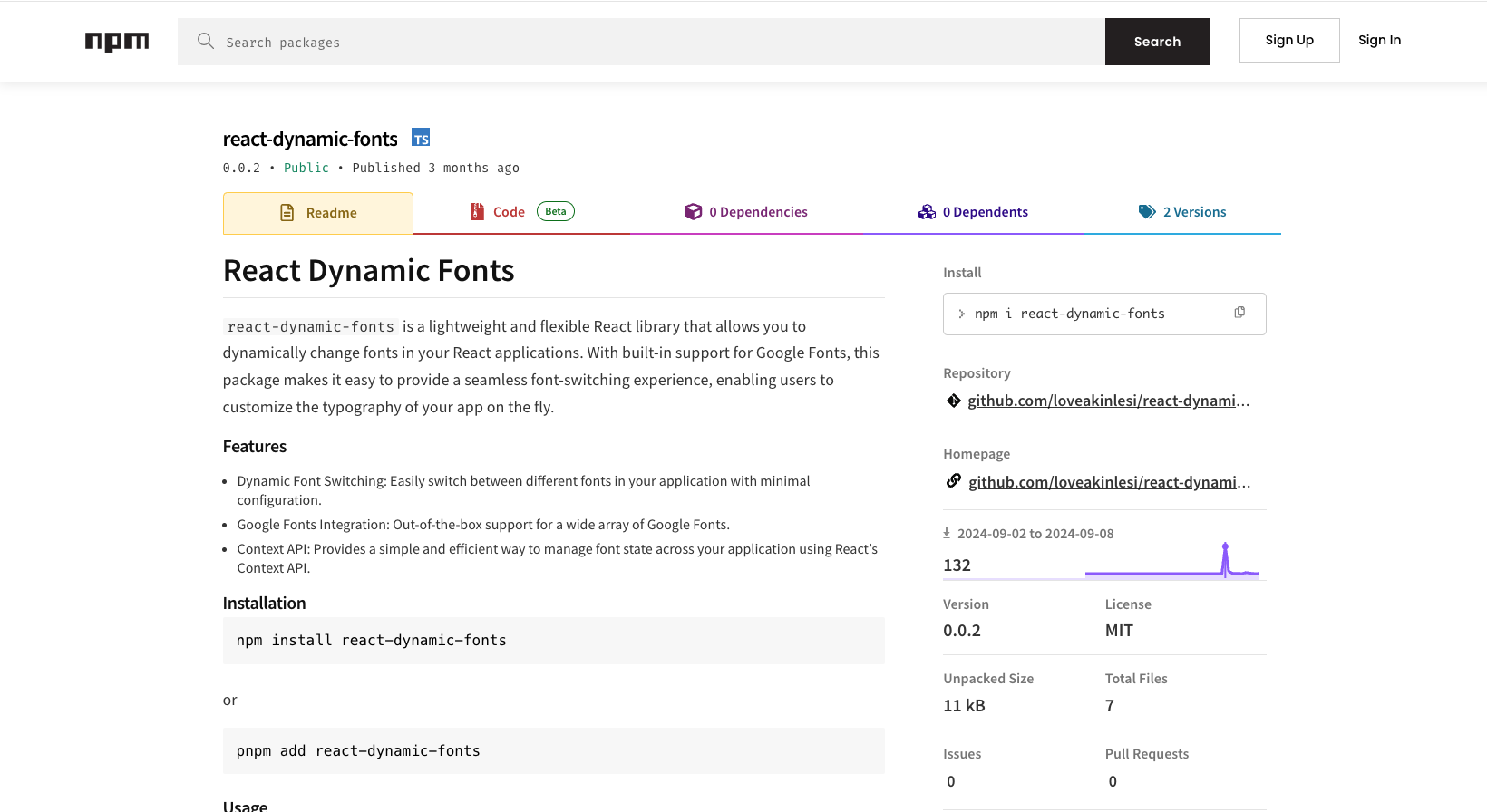Click the 'Installation' heading
Viewport: 1487px width, 812px height.
pyautogui.click(x=265, y=604)
